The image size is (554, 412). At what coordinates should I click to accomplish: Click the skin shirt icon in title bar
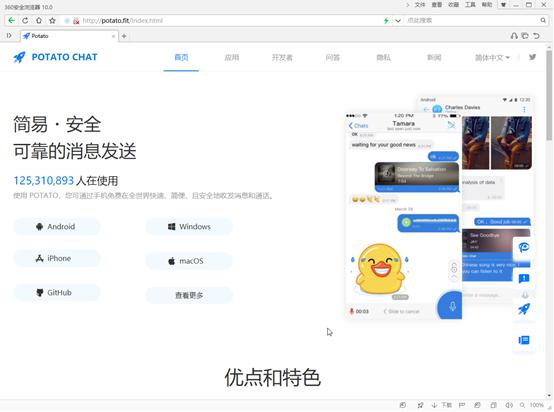pos(503,5)
